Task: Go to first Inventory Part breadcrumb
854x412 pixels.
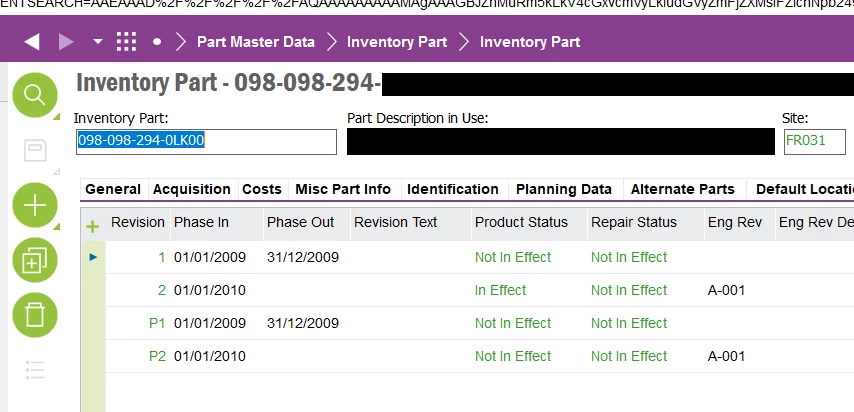Action: pos(397,42)
